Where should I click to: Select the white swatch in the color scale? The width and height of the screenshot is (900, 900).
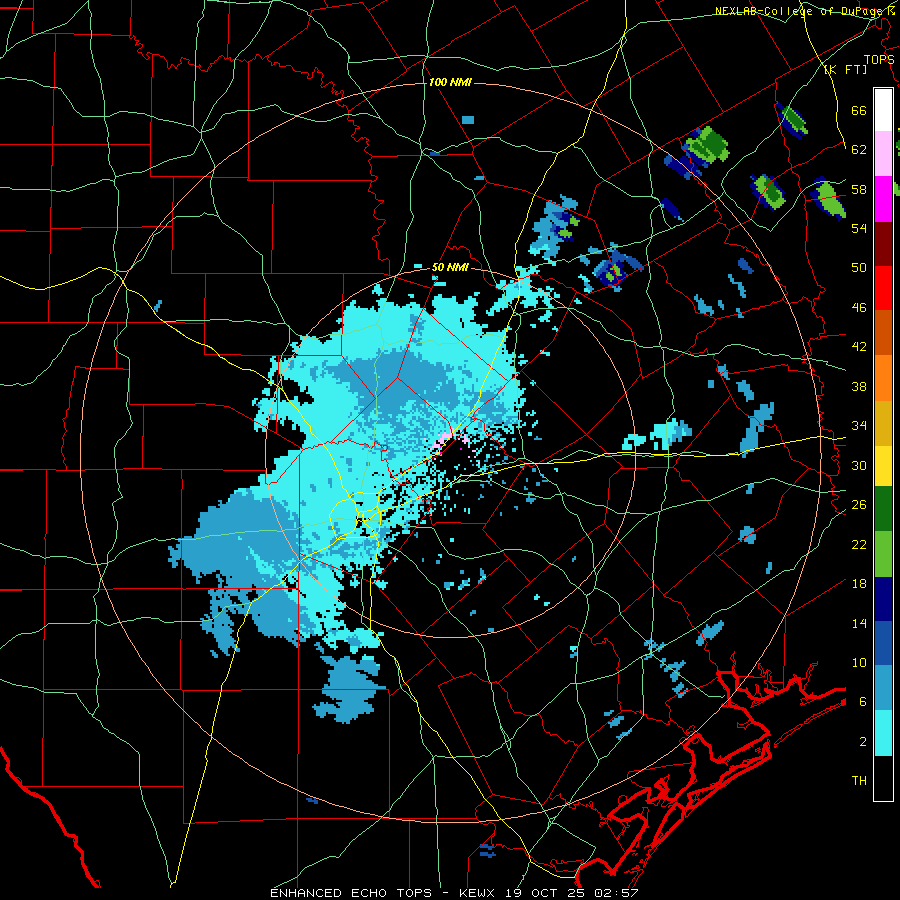883,110
